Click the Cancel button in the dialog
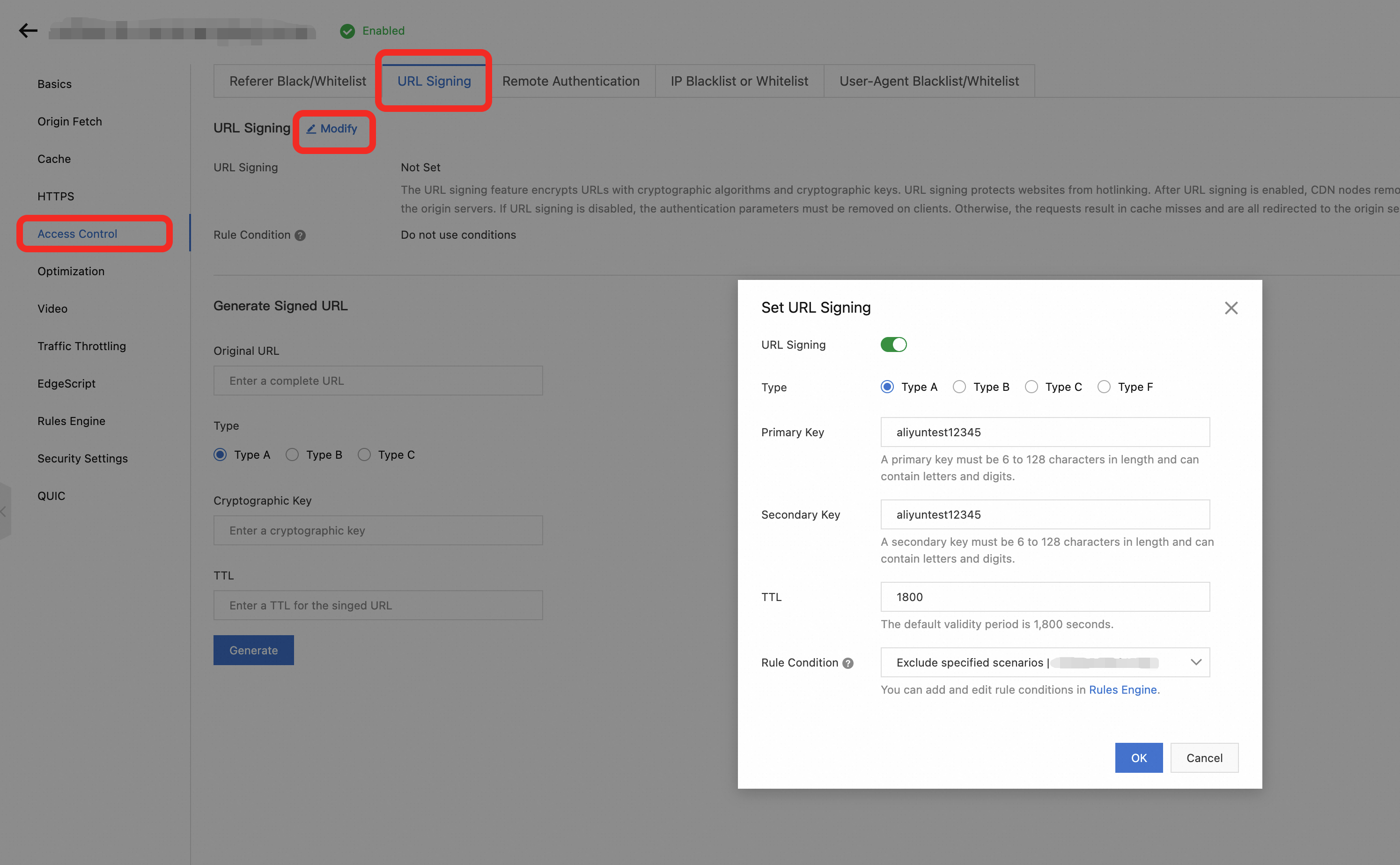The height and width of the screenshot is (865, 1400). pos(1204,758)
